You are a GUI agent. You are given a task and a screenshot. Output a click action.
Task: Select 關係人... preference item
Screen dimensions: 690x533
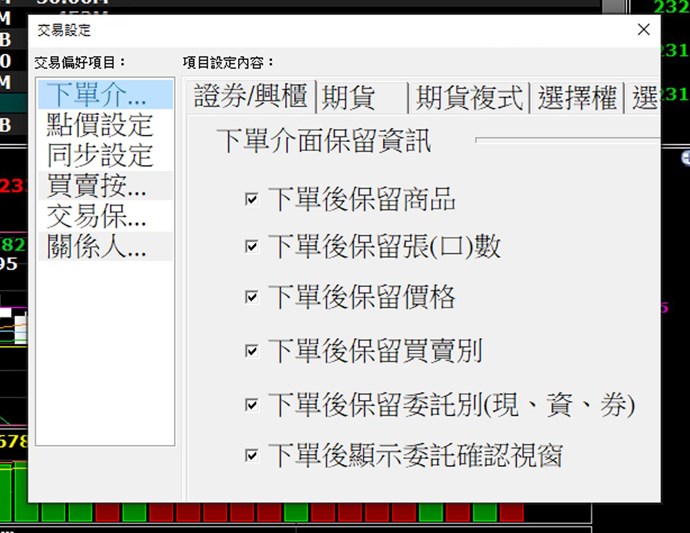[x=105, y=246]
